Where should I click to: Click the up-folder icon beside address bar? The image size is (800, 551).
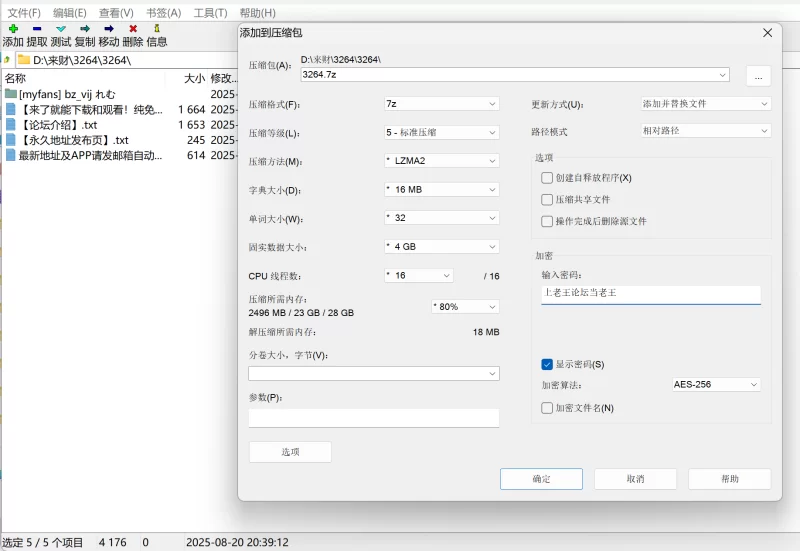point(7,60)
